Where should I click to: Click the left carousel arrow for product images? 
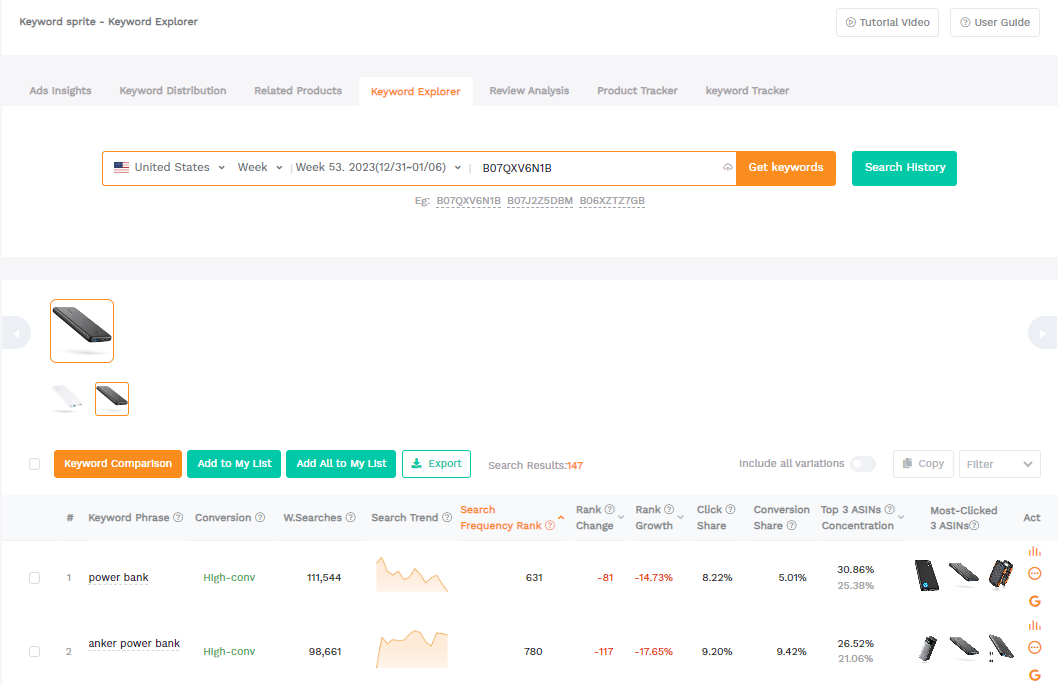(x=15, y=332)
